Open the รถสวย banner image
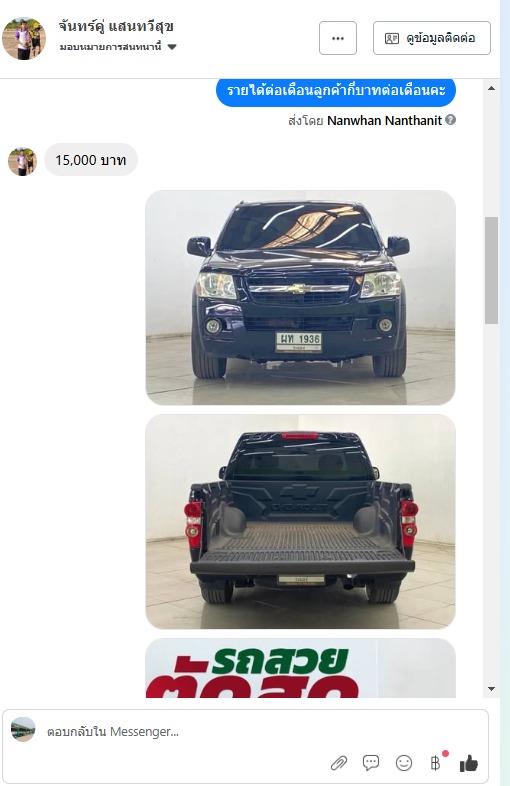This screenshot has width=510, height=786. pos(300,668)
